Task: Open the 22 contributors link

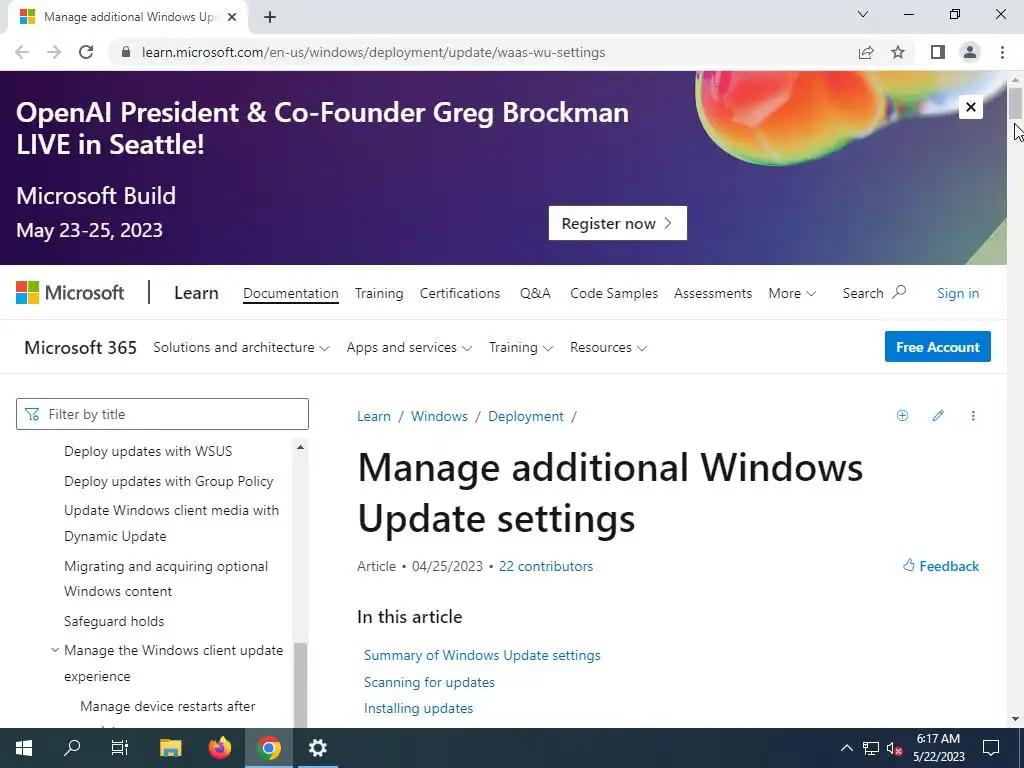Action: tap(545, 566)
